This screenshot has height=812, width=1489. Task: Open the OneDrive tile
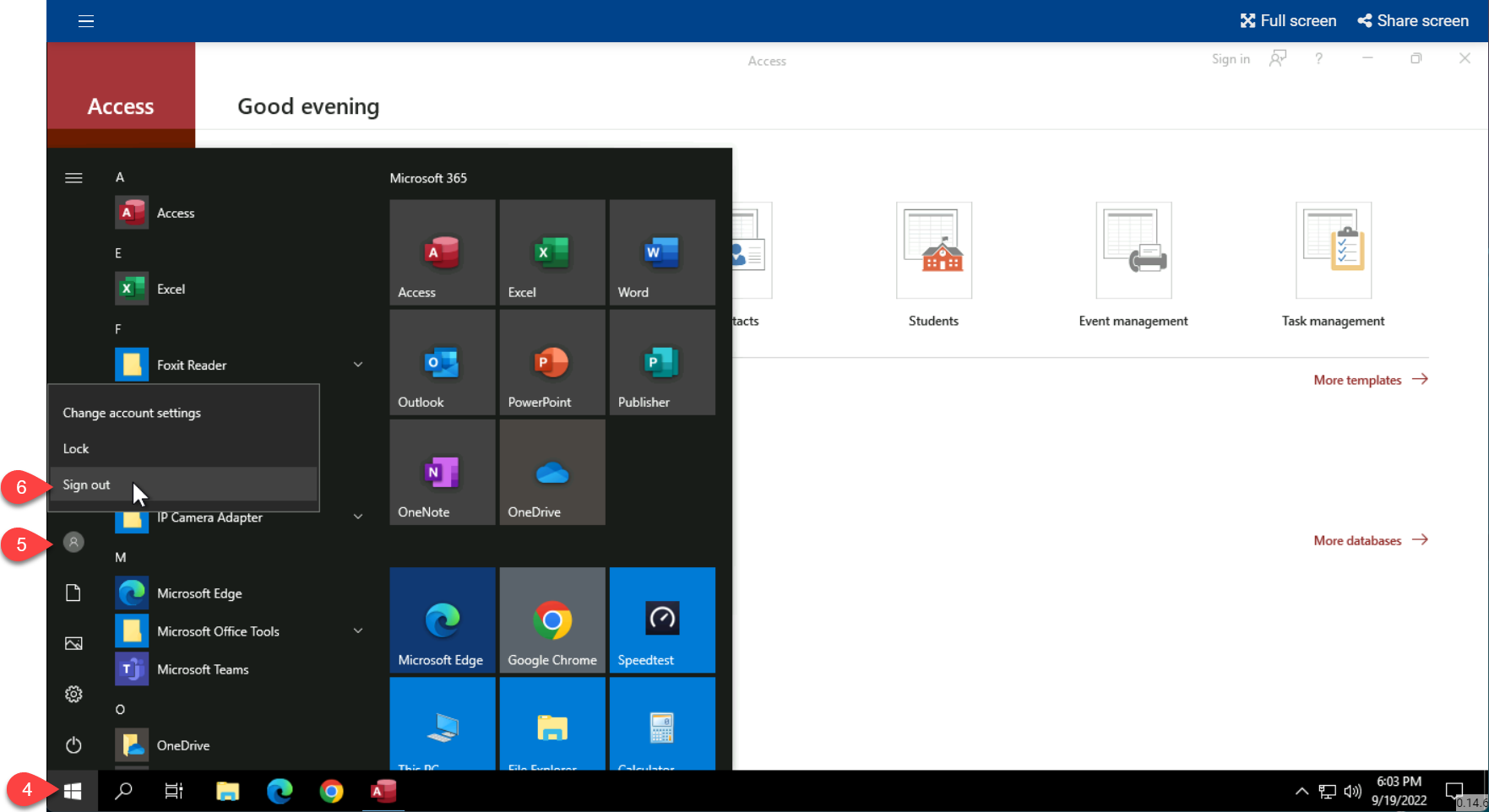(x=552, y=472)
